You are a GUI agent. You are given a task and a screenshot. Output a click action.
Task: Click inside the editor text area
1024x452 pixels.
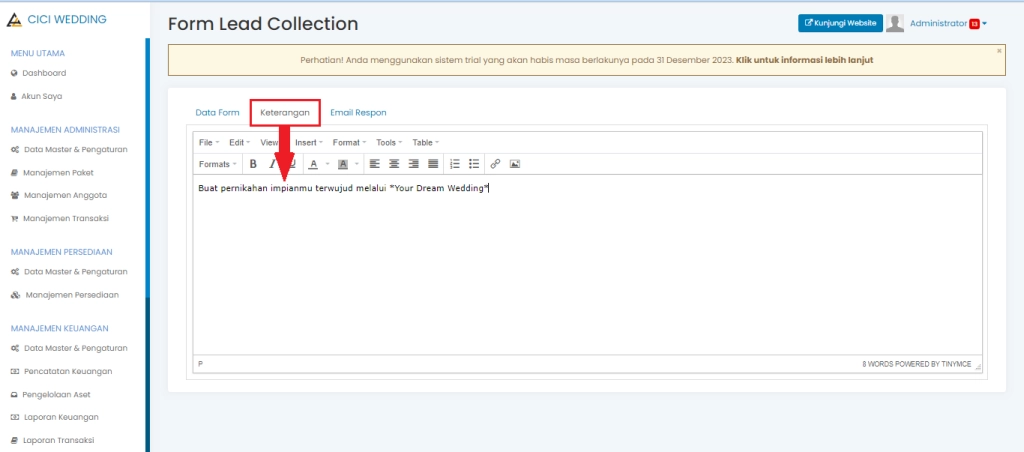tap(588, 265)
